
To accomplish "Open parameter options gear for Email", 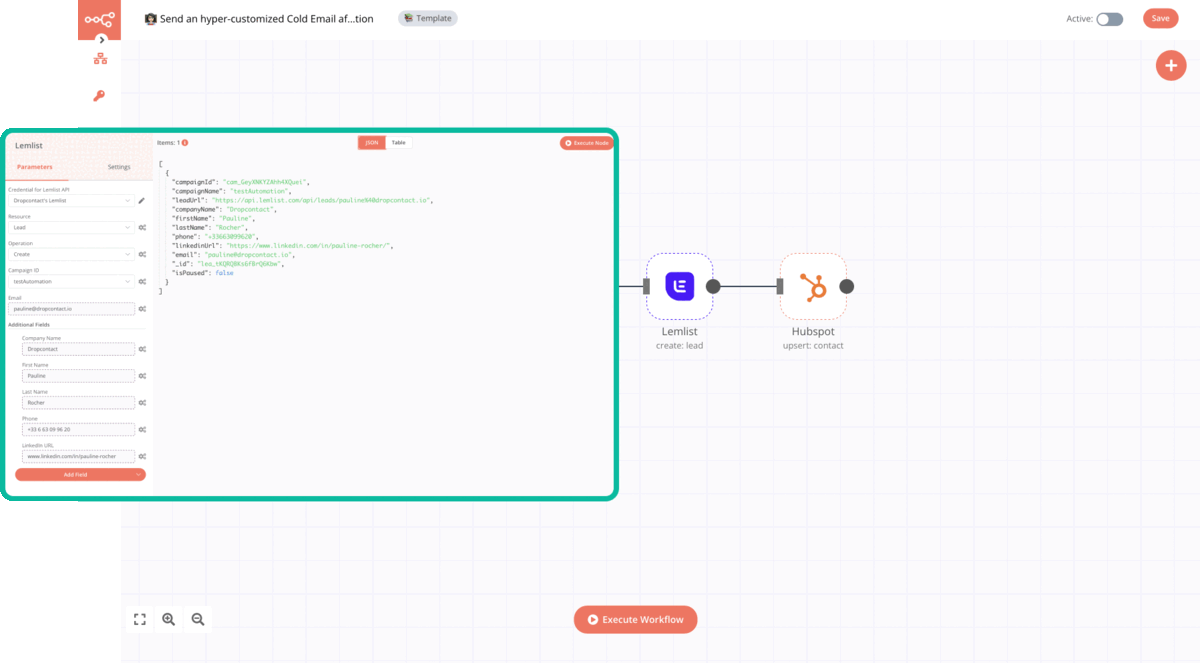I will point(143,309).
